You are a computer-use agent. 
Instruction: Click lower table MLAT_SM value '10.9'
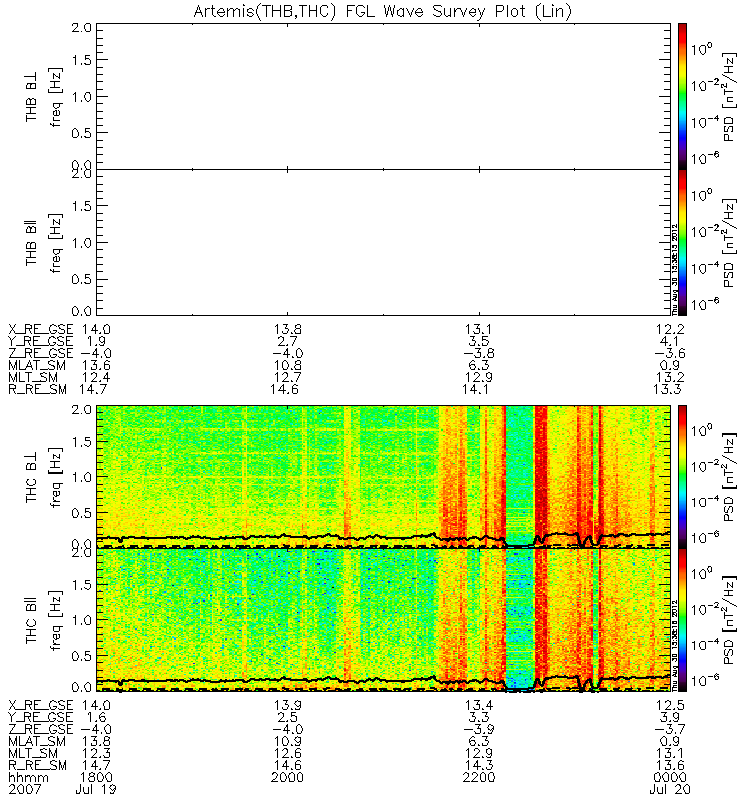click(x=288, y=741)
